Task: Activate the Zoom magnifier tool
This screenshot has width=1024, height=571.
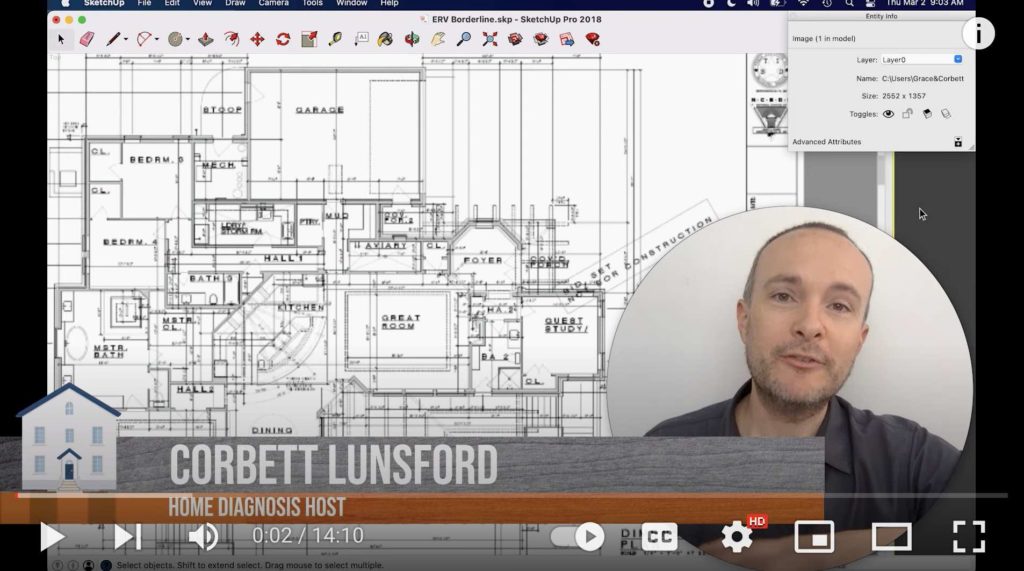Action: 464,39
